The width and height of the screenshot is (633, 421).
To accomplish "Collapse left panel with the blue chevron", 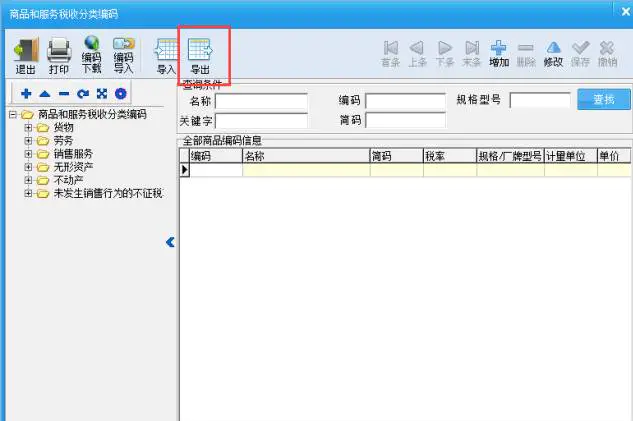I will (x=170, y=242).
